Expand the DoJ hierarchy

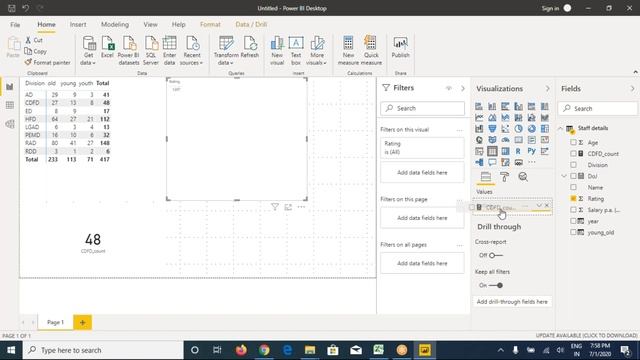[564, 176]
